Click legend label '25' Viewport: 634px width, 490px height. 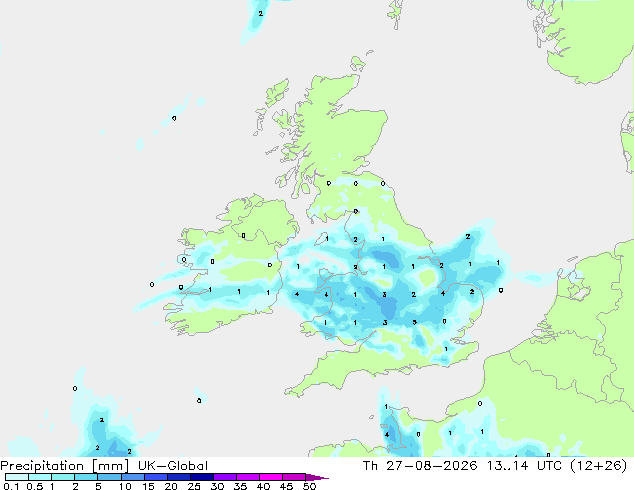click(x=194, y=486)
